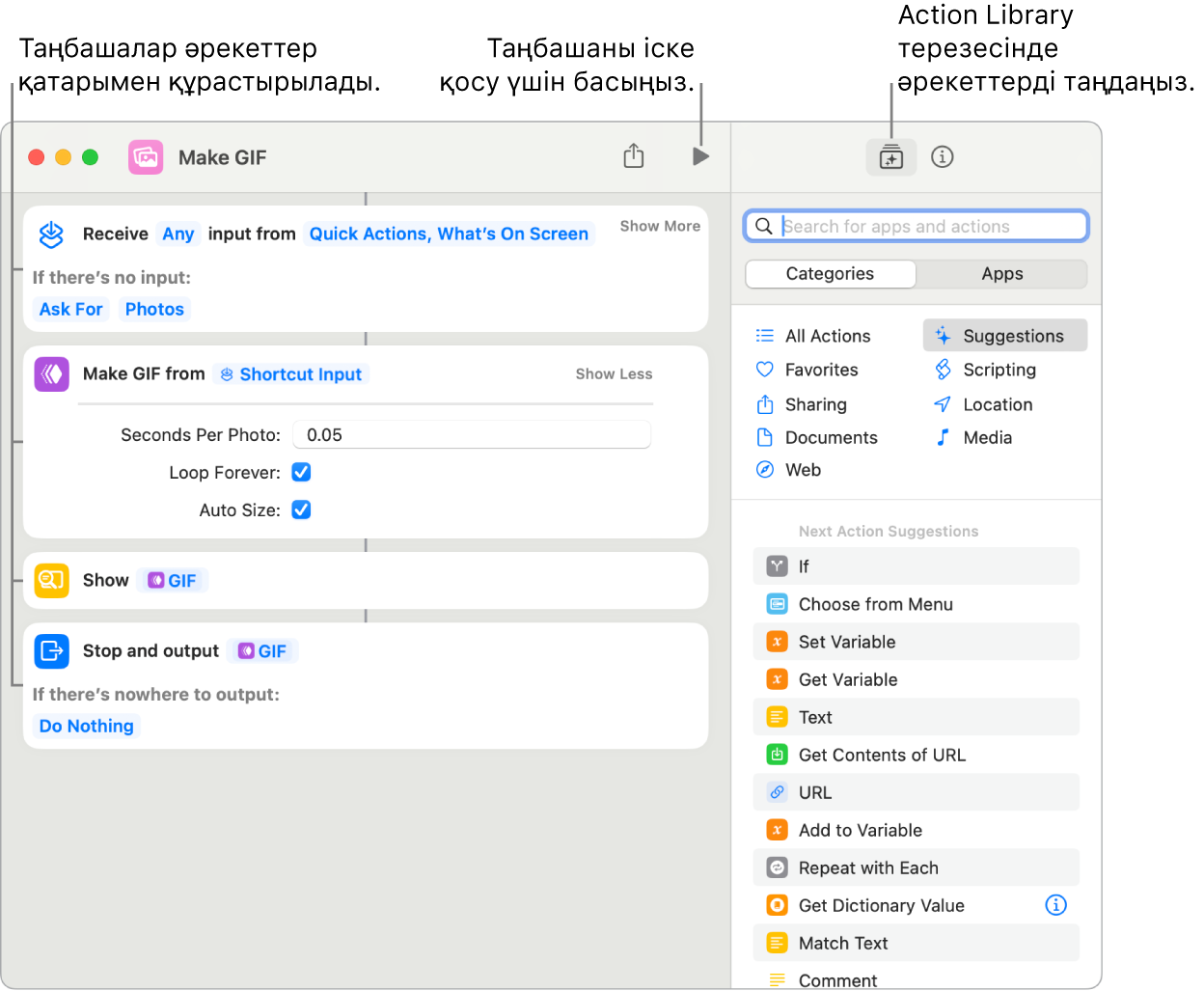
Task: Switch to the Categories tab
Action: (x=830, y=274)
